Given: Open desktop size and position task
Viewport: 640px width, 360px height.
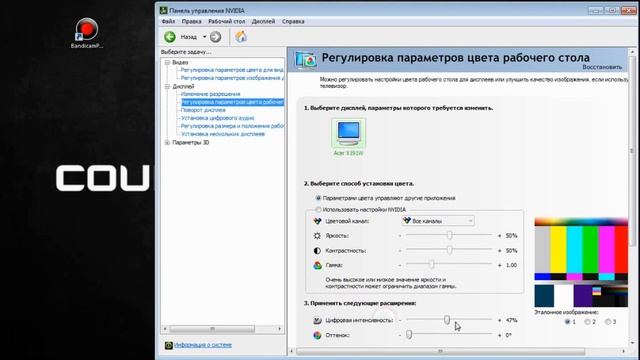Looking at the screenshot, I should pyautogui.click(x=232, y=126).
